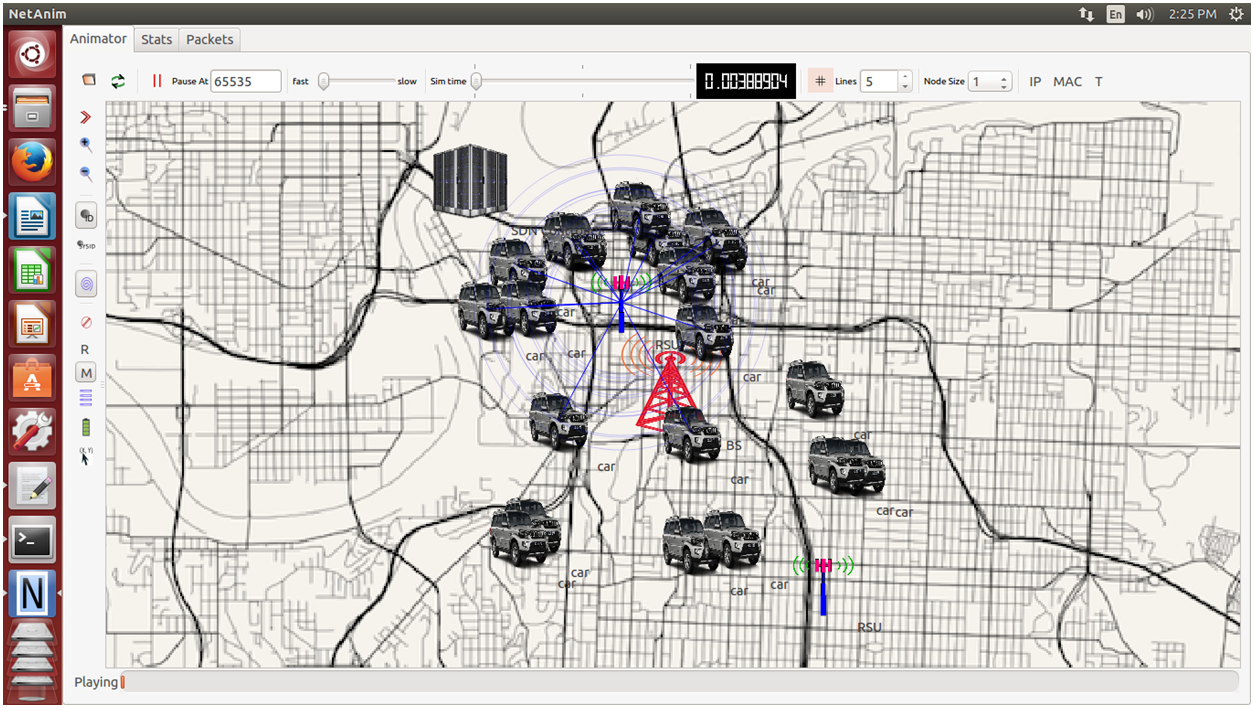
Task: Adjust the fast-slow speed slider handle
Action: tap(324, 81)
